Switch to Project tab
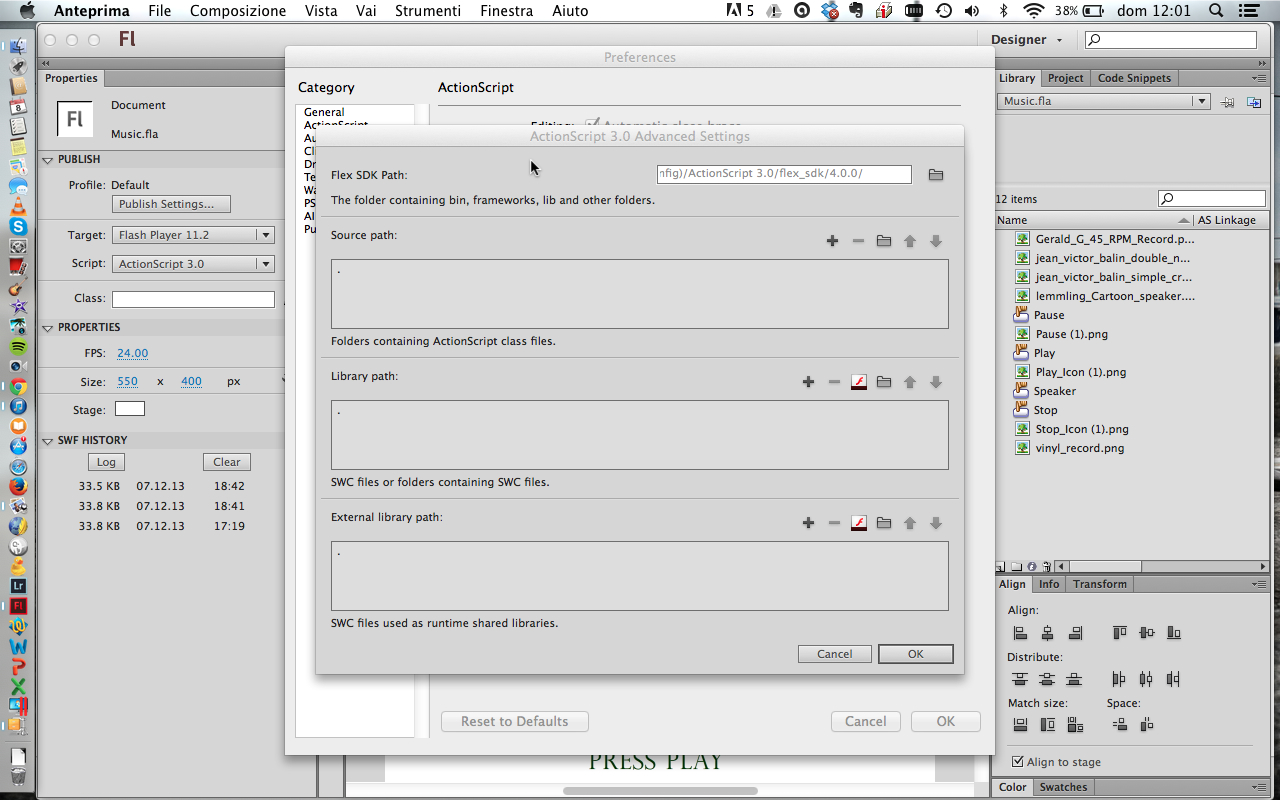1280x800 pixels. [x=1066, y=78]
